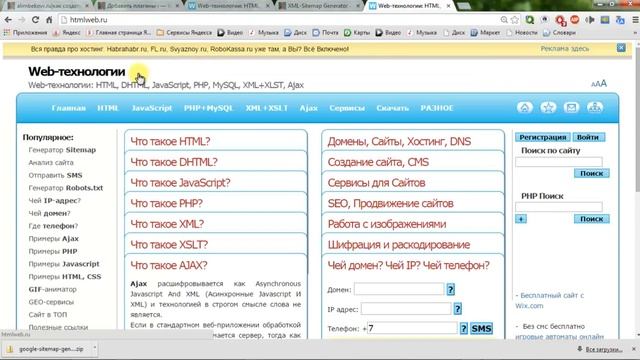Open the JavaScript menu item
The height and width of the screenshot is (360, 640).
[x=151, y=108]
